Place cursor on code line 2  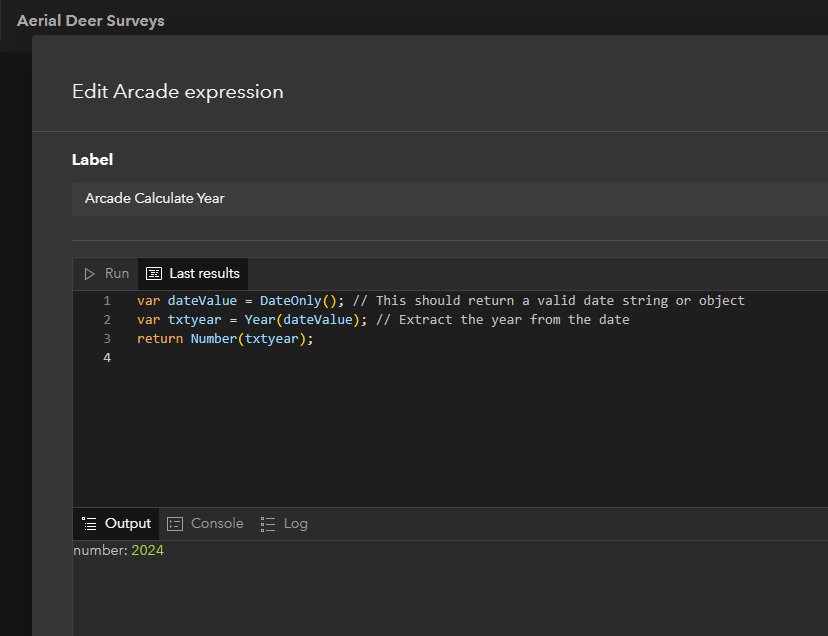point(300,319)
